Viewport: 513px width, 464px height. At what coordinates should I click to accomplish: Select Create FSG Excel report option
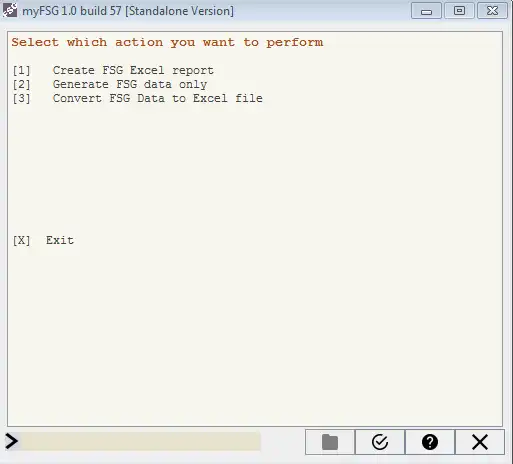pos(113,70)
